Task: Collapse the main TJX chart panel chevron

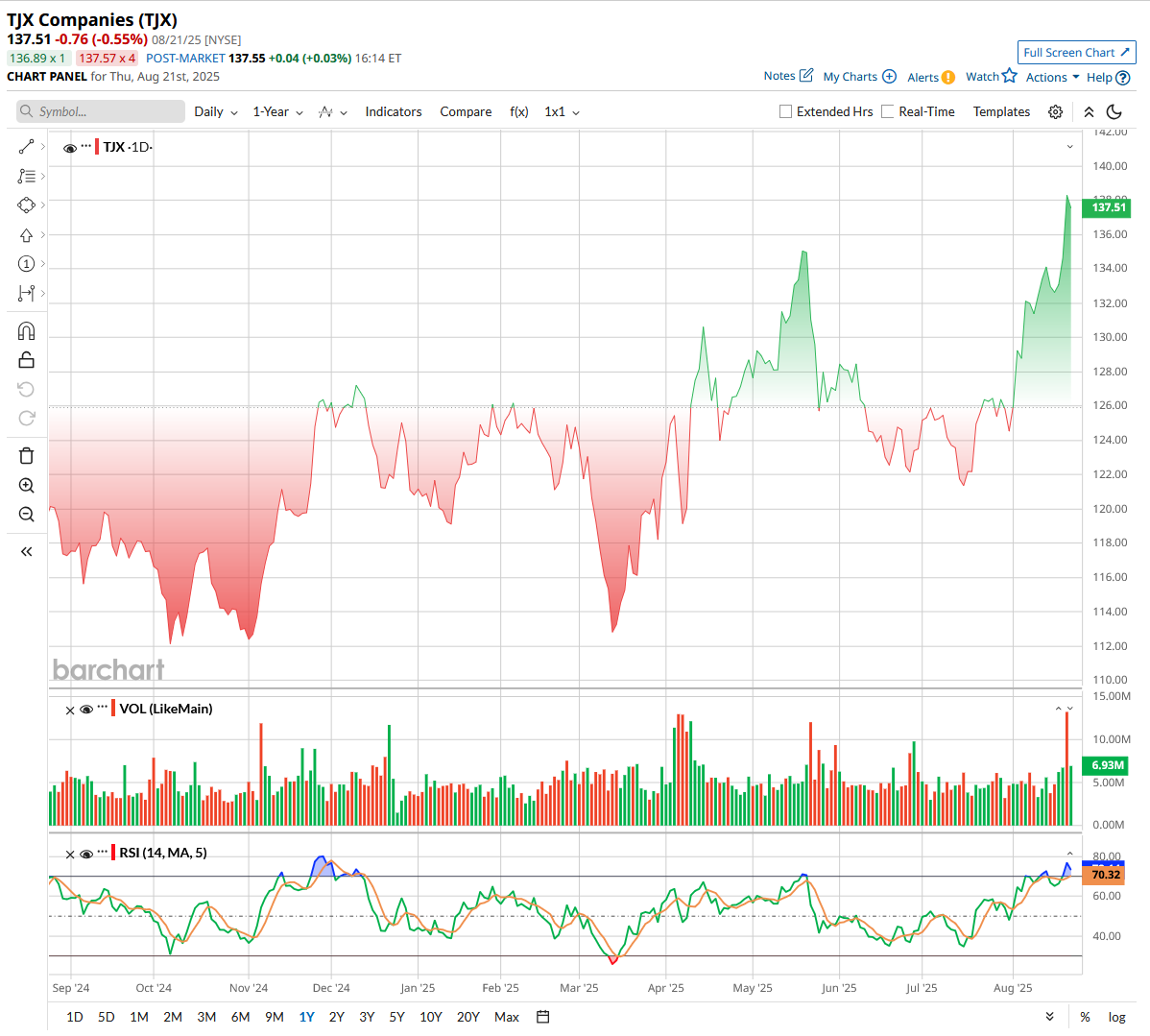Action: (x=1070, y=147)
